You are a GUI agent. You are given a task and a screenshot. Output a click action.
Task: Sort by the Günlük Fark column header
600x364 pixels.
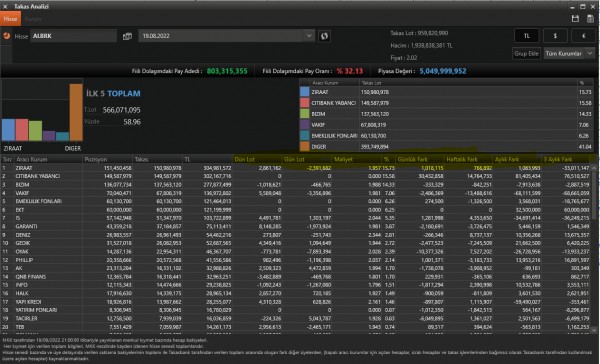[420, 159]
